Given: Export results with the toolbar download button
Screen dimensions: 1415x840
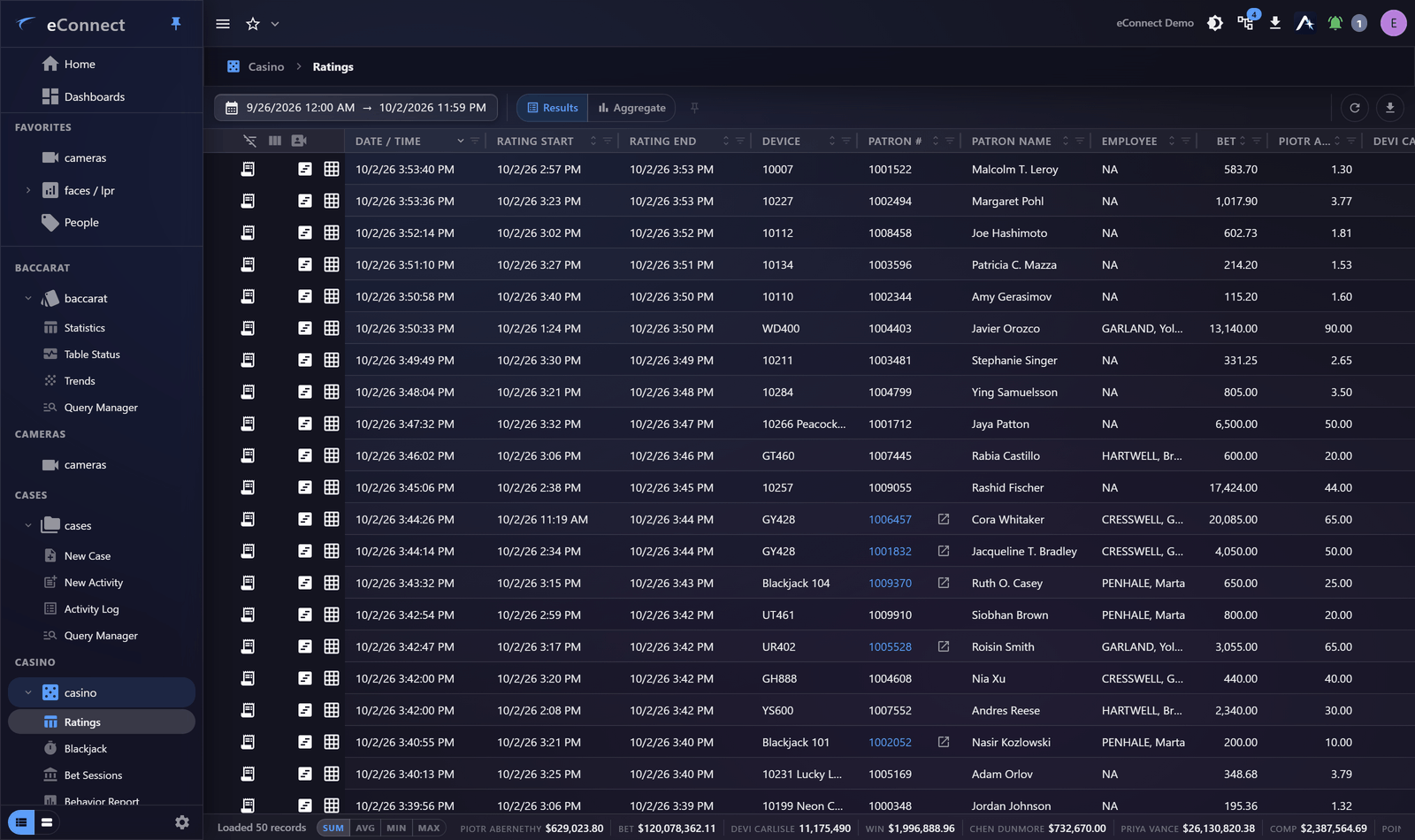Looking at the screenshot, I should 1389,108.
